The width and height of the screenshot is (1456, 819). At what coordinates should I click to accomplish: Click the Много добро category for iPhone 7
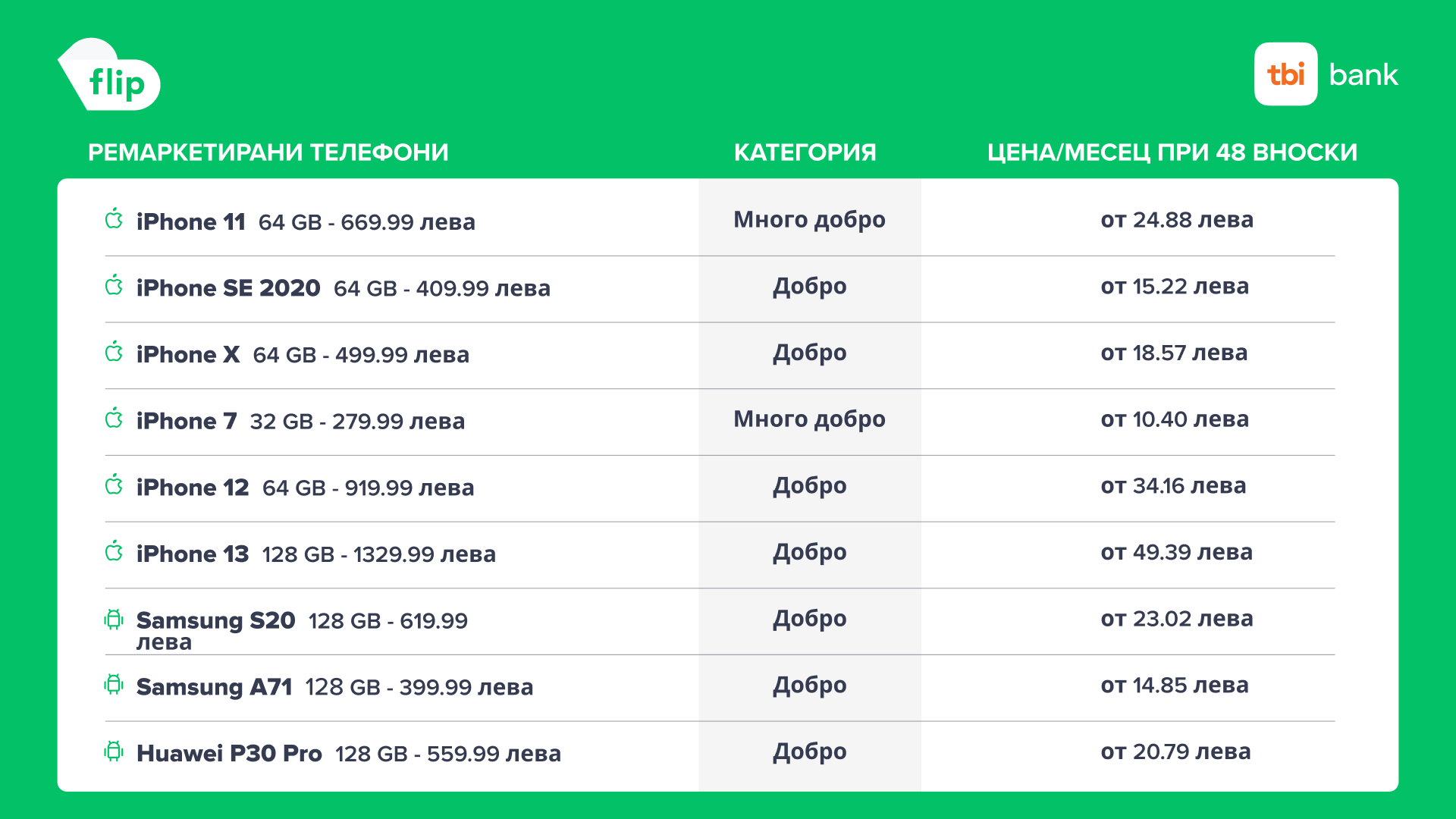tap(809, 419)
